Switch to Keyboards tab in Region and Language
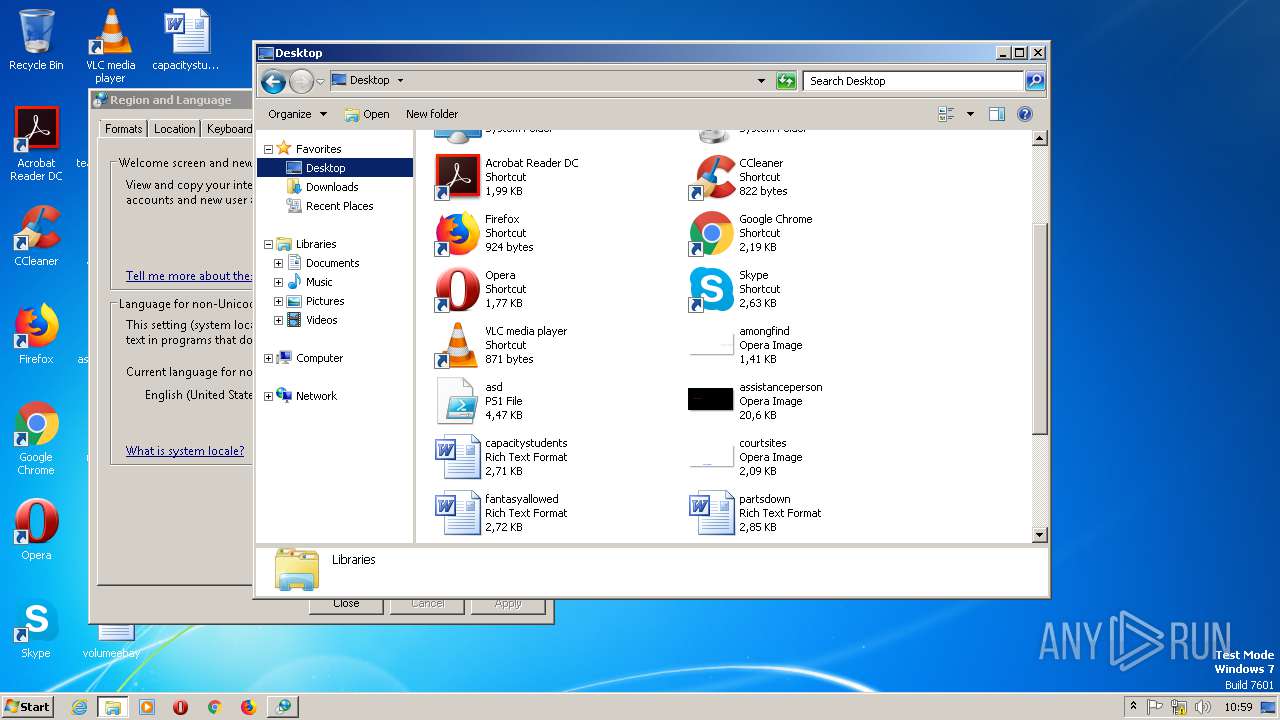Viewport: 1280px width, 720px height. coord(229,129)
